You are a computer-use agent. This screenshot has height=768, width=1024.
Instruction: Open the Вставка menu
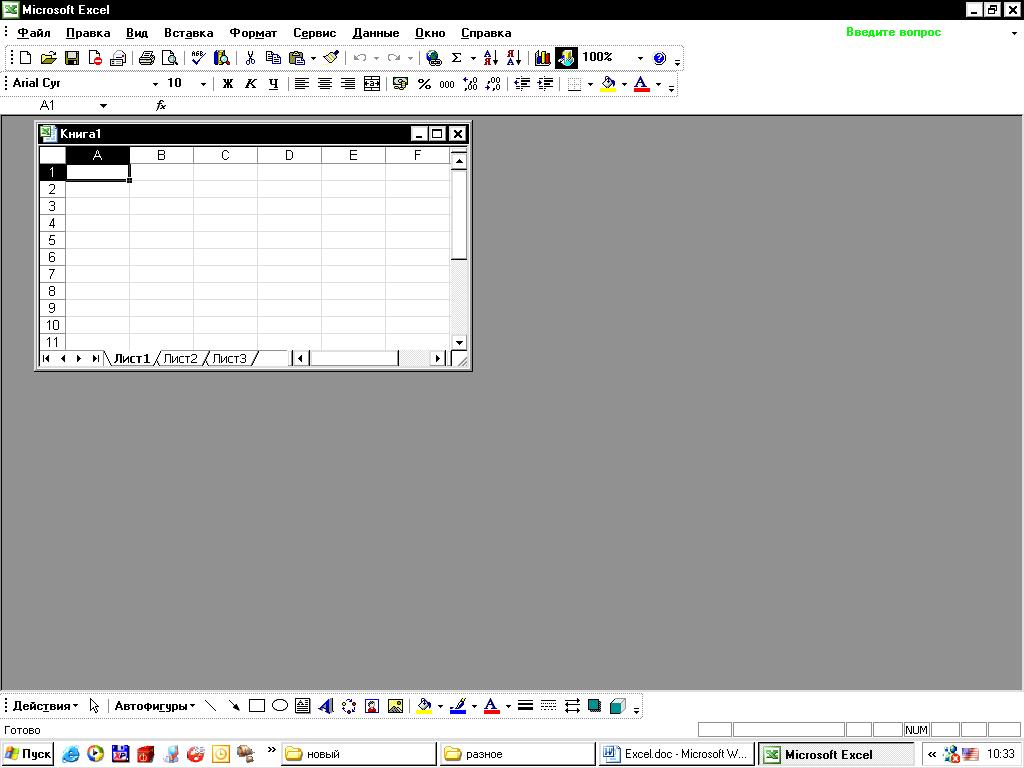pyautogui.click(x=188, y=33)
